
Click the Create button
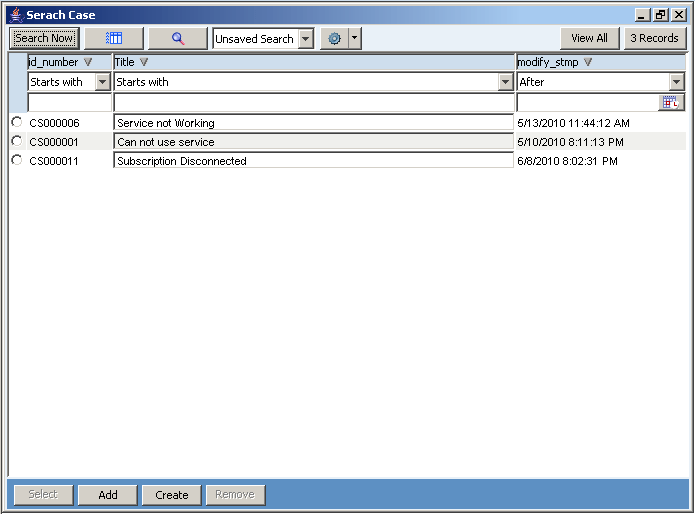point(172,494)
